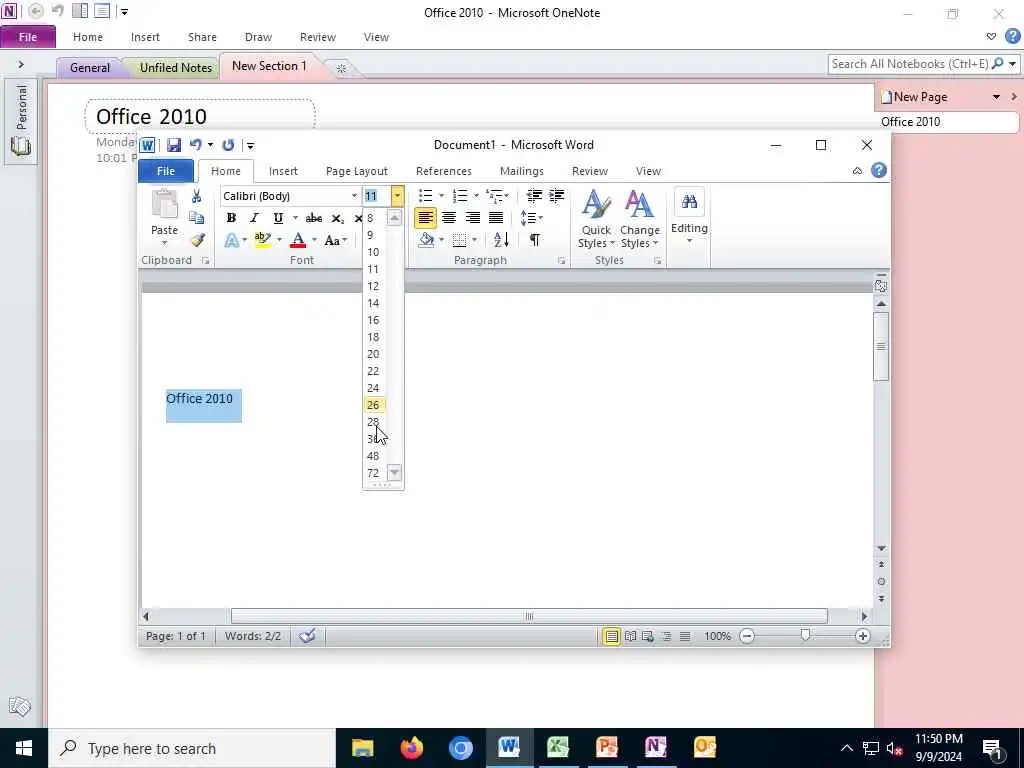
Task: Click the Words: 2/2 status bar counter
Action: coord(253,636)
